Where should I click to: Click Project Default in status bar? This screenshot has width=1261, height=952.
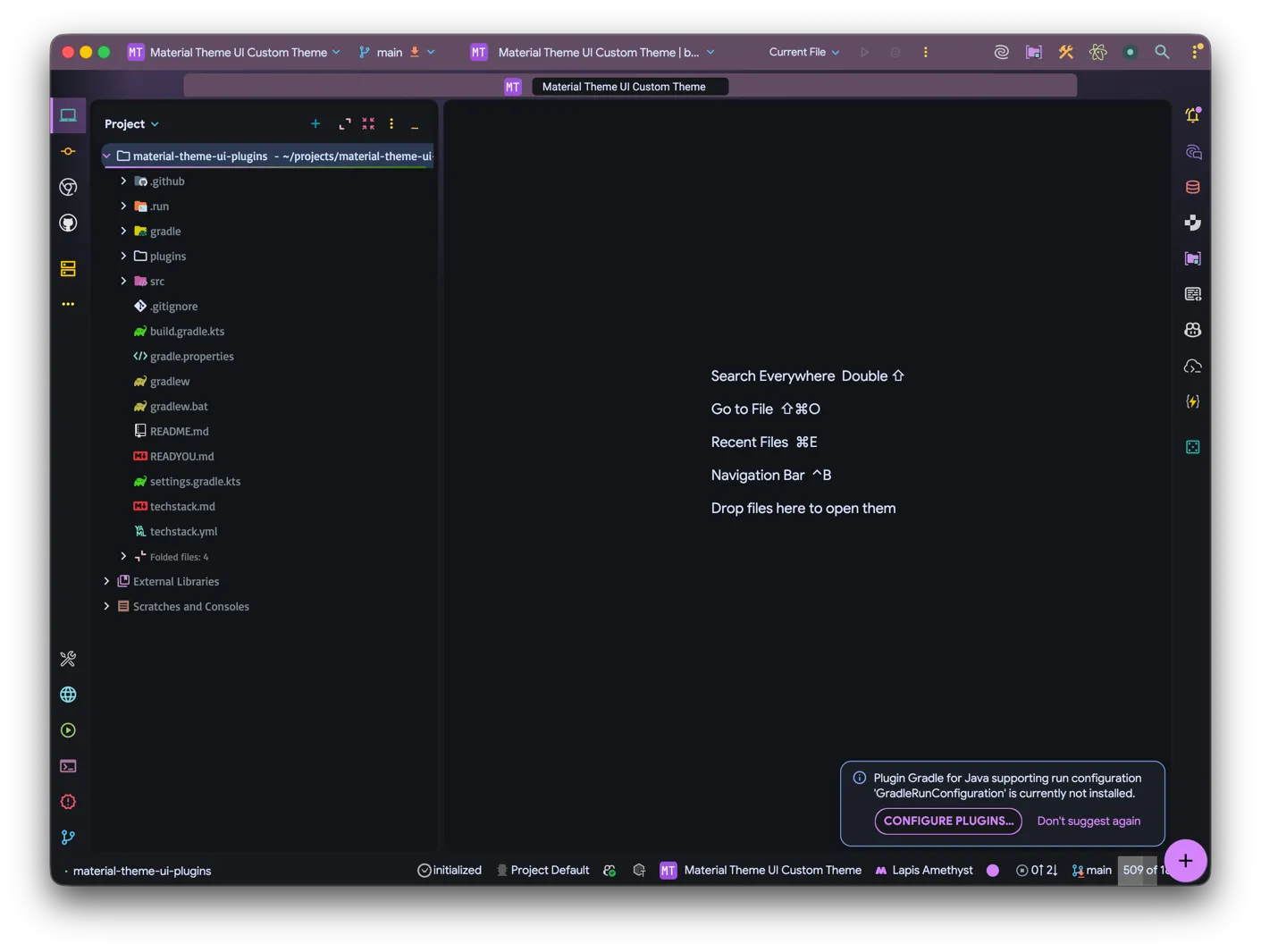542,870
